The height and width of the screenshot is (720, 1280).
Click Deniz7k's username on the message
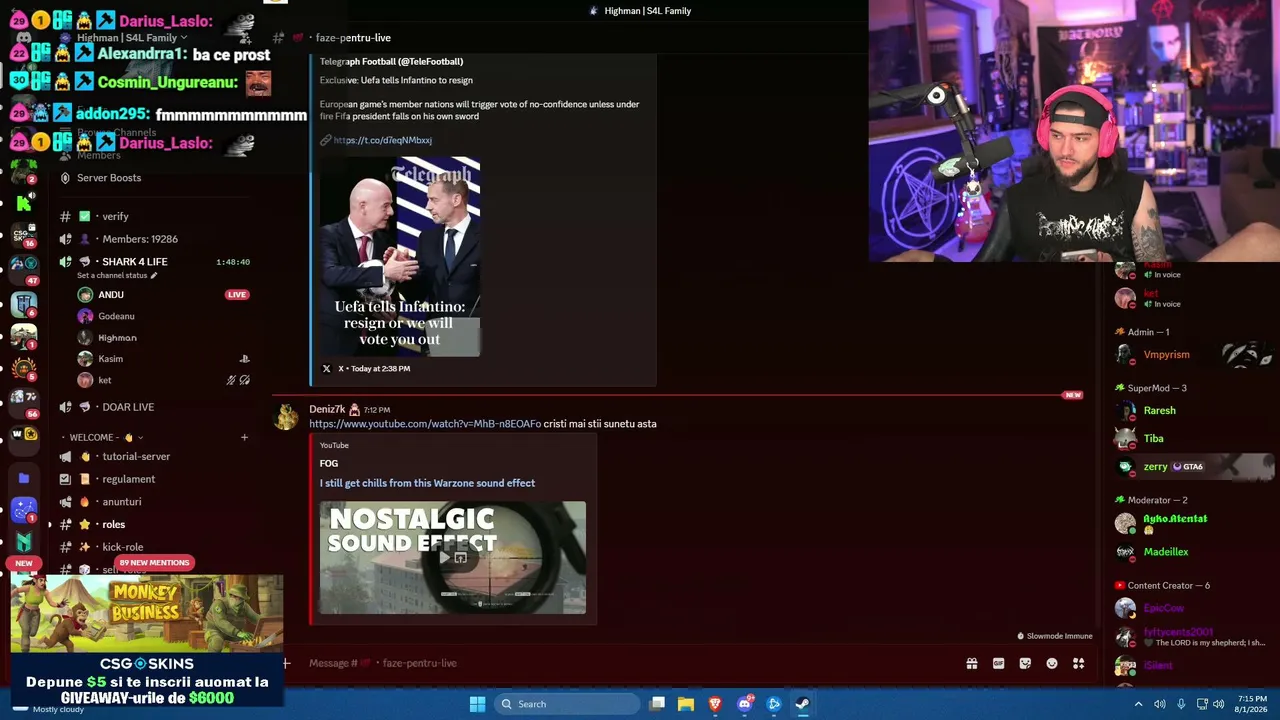[327, 409]
